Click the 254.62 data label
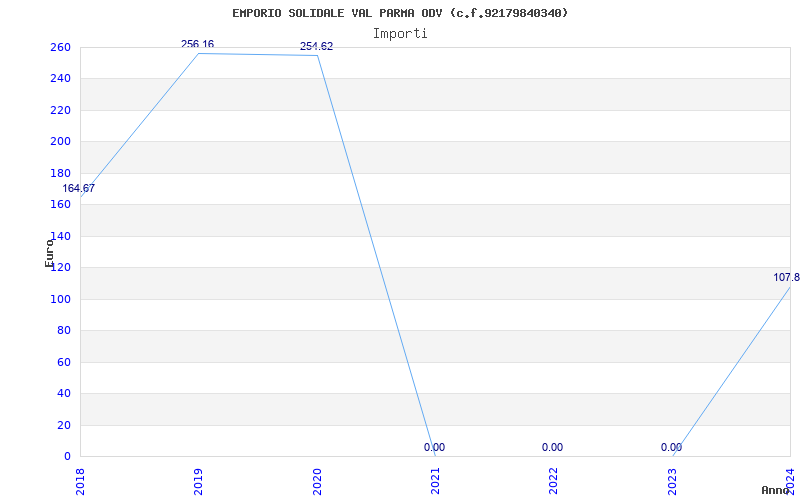This screenshot has height=500, width=800. coord(316,46)
